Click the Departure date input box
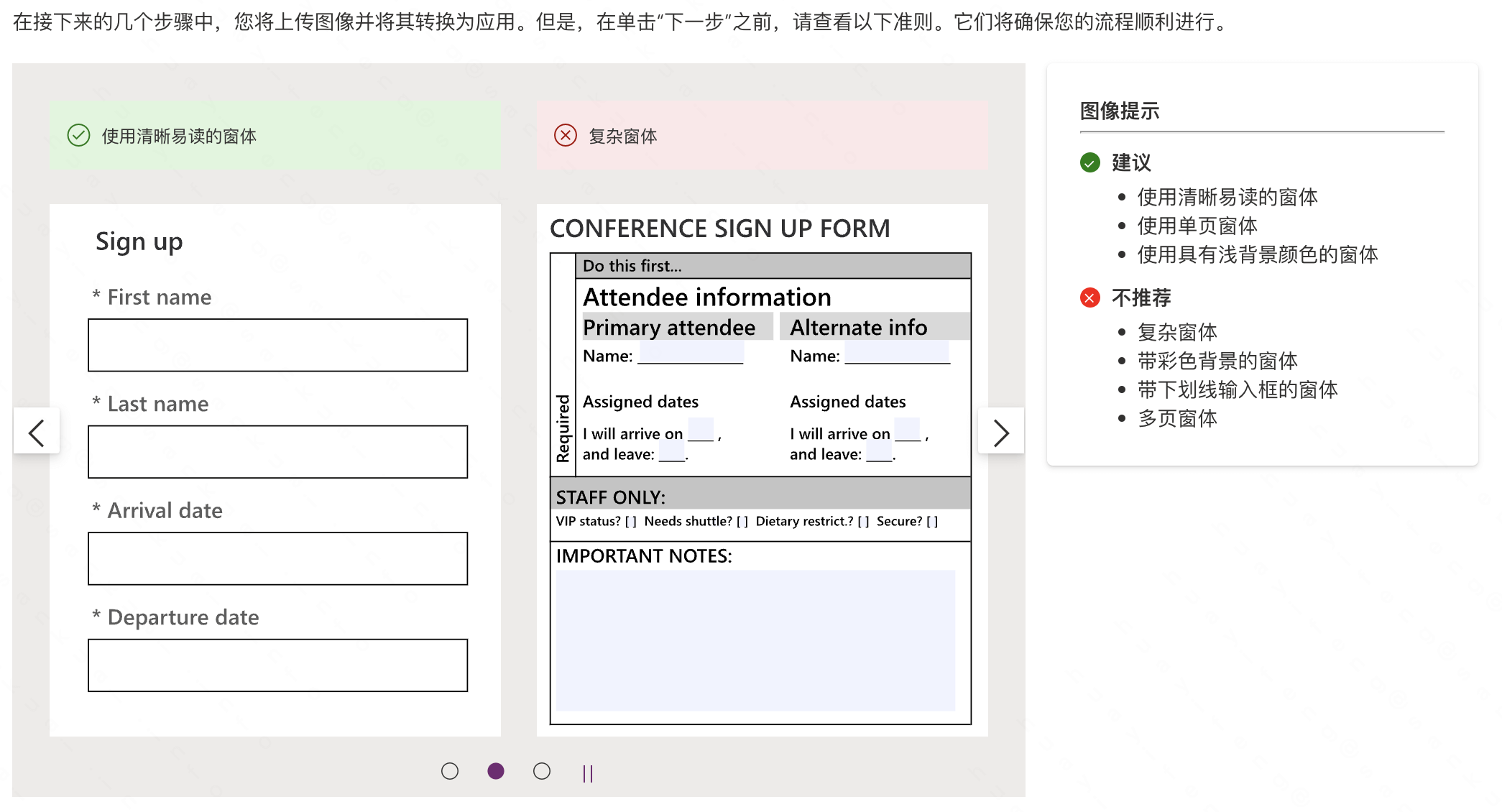 (x=277, y=665)
